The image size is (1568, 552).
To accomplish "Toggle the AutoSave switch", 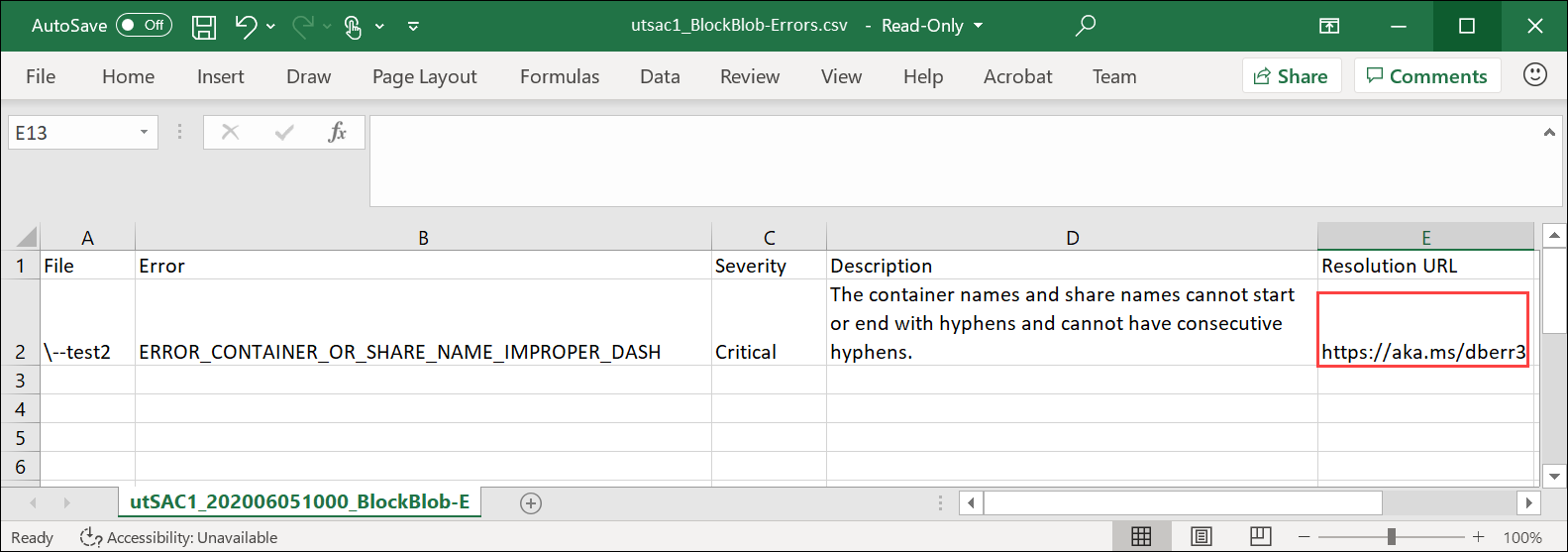I will (144, 26).
